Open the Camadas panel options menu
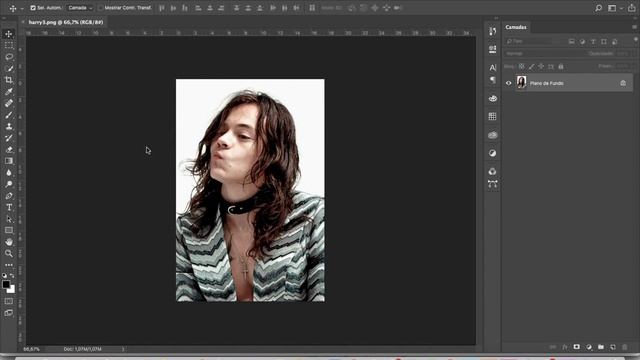 click(634, 27)
